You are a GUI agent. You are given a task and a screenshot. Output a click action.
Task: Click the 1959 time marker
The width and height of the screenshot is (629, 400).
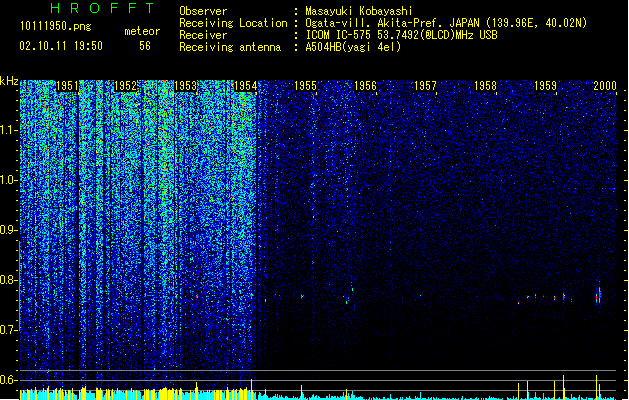(x=546, y=86)
